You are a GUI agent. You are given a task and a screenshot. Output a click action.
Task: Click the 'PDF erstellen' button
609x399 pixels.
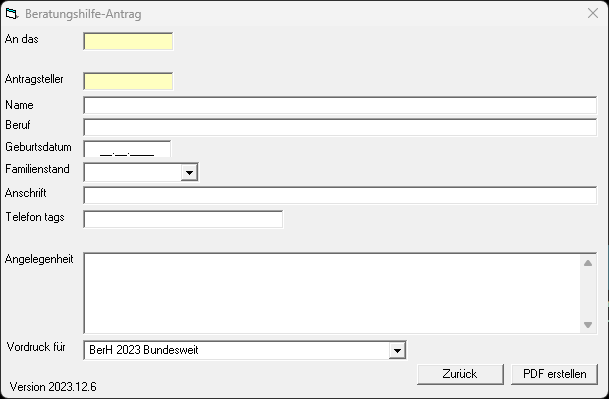(x=555, y=374)
